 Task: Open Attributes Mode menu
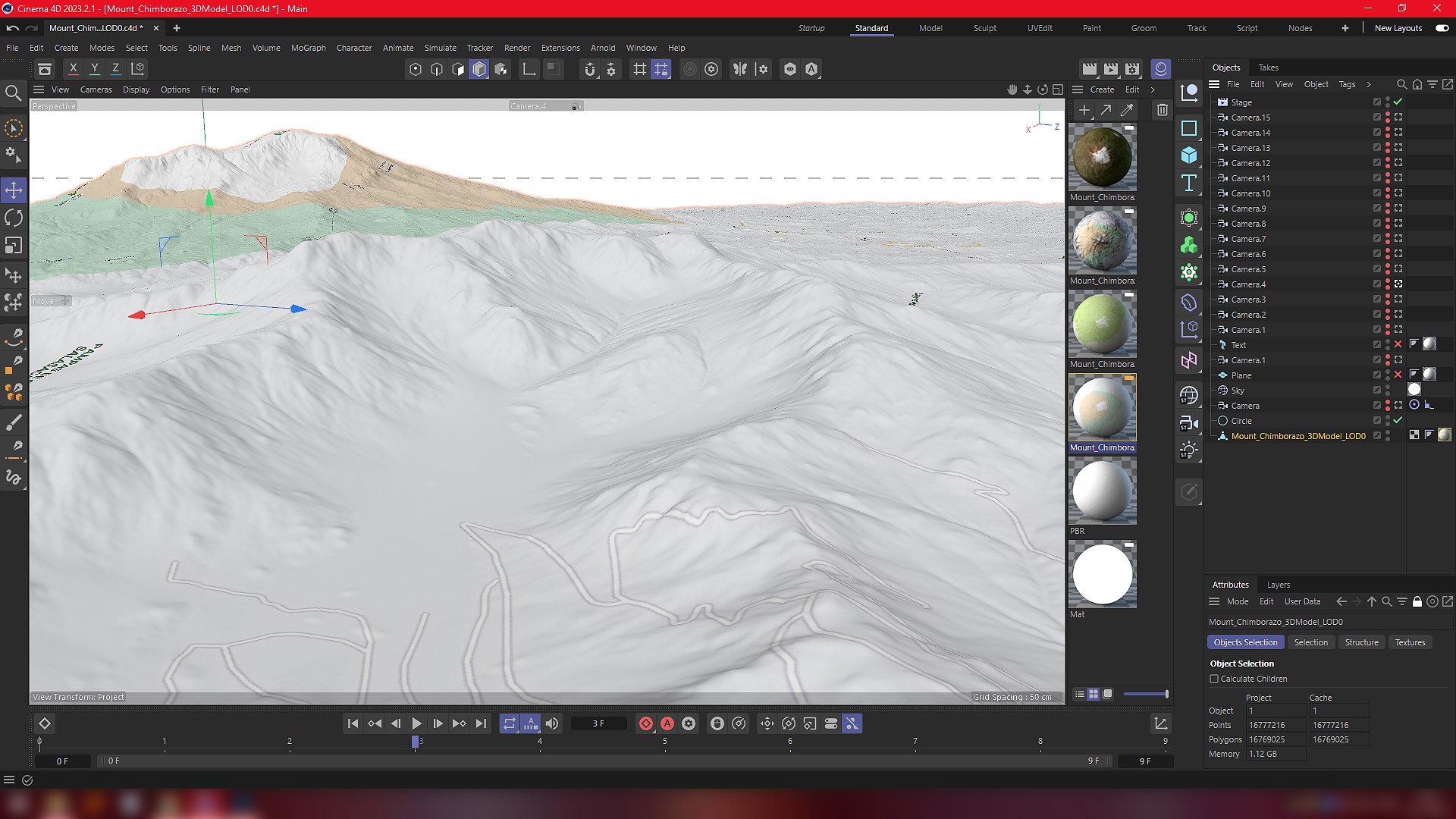1237,601
